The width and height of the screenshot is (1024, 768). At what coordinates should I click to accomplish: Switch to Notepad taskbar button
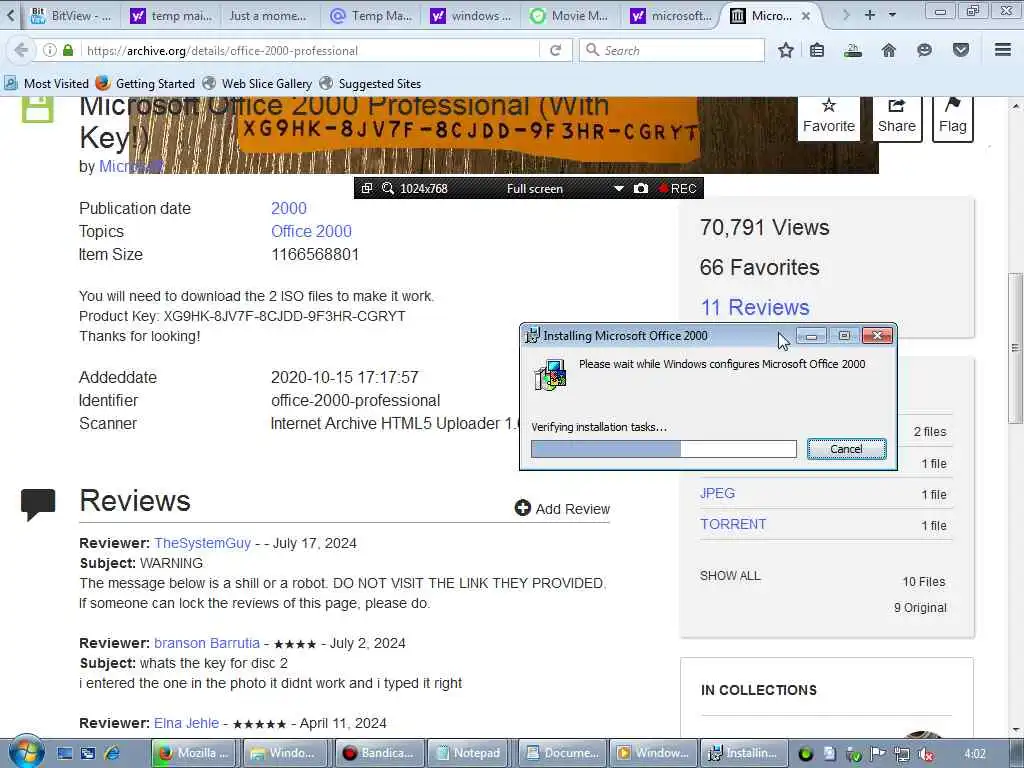pyautogui.click(x=470, y=753)
